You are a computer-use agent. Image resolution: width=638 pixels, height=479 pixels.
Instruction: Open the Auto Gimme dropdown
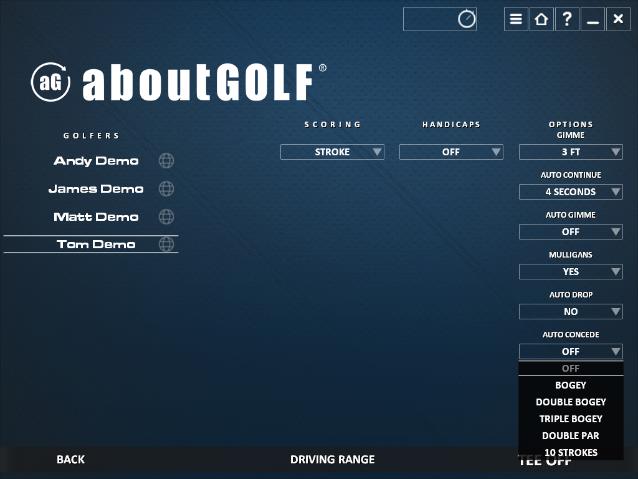(570, 232)
